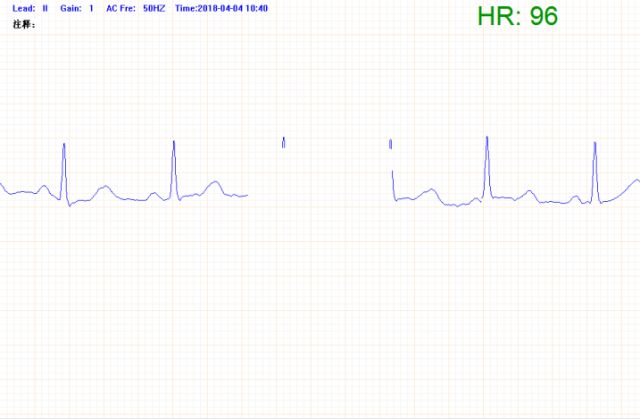
Task: Click the green 'HR: 96' reading
Action: tap(518, 16)
